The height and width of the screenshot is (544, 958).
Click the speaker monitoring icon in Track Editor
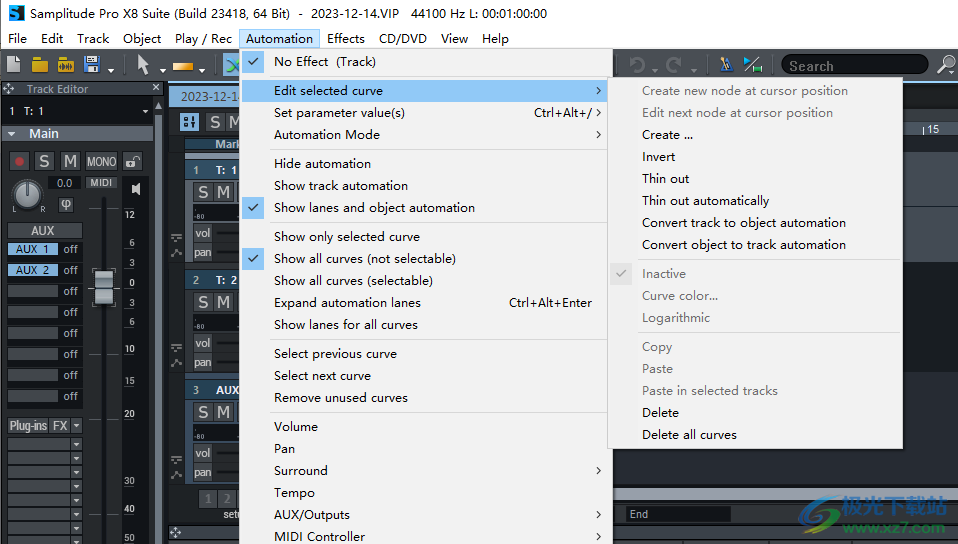click(136, 189)
